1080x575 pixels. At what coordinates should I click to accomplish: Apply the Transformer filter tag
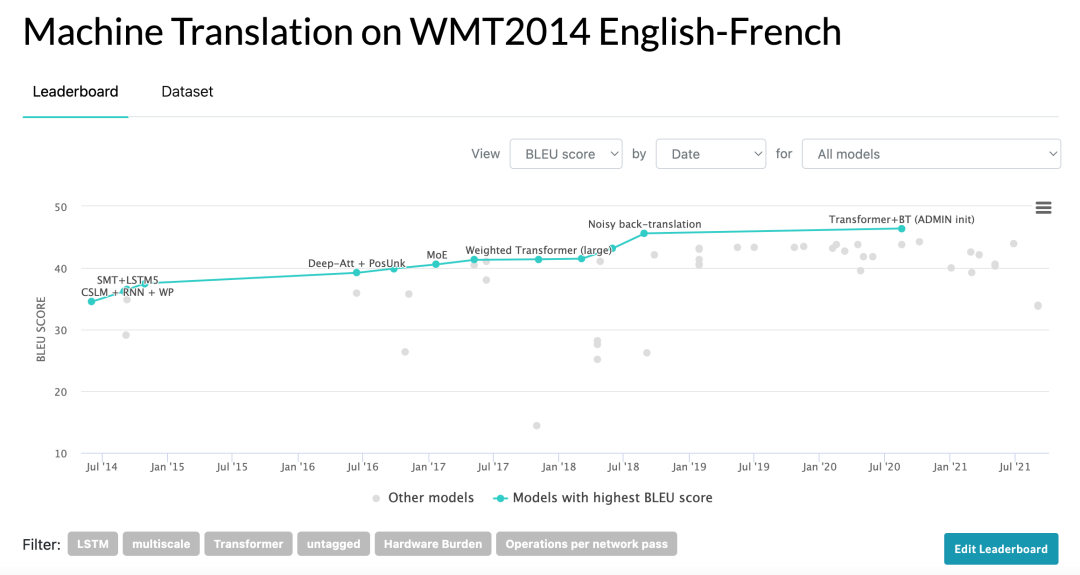coord(248,544)
